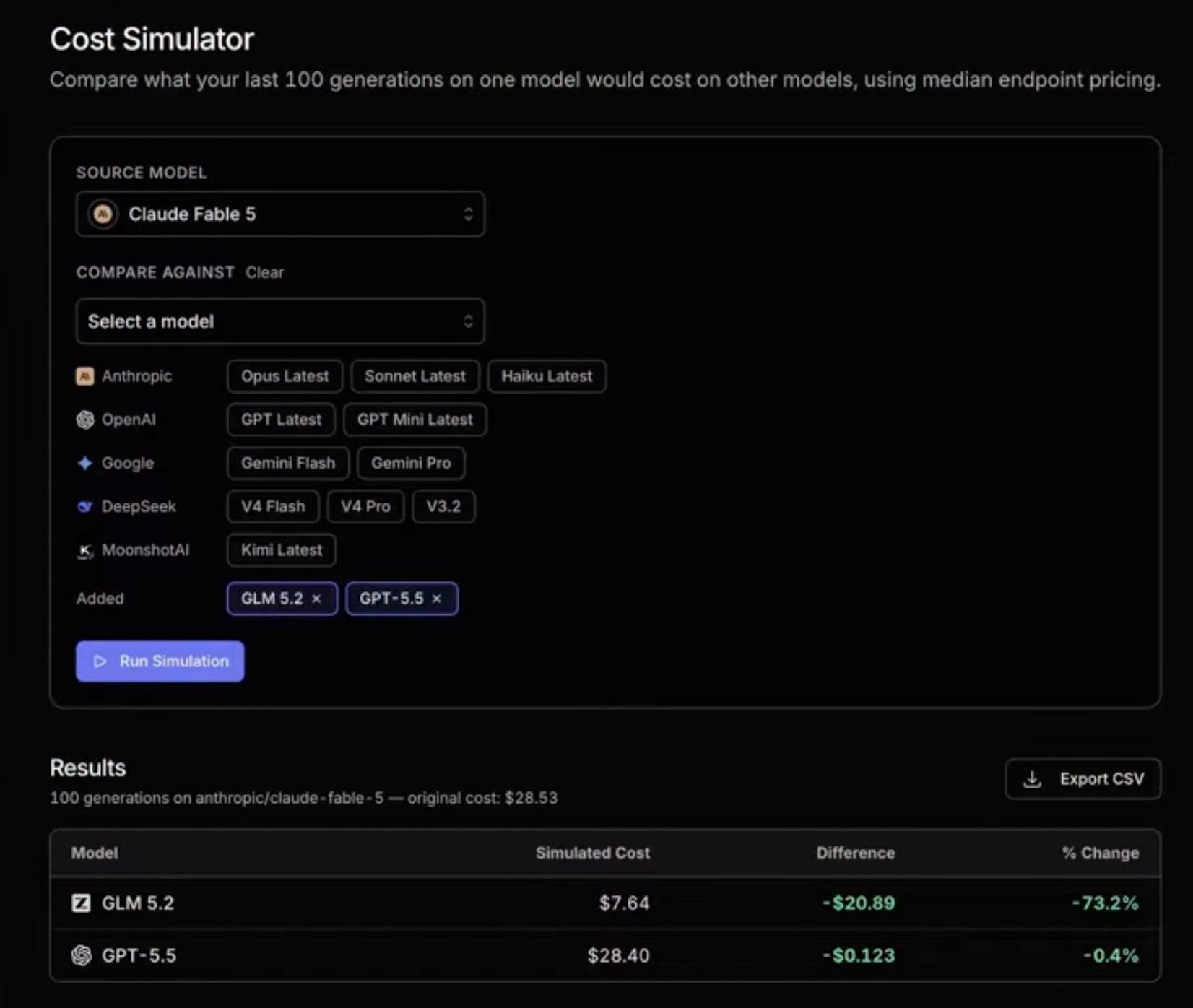The height and width of the screenshot is (1008, 1193).
Task: Click the Anthropic provider label
Action: pos(136,376)
